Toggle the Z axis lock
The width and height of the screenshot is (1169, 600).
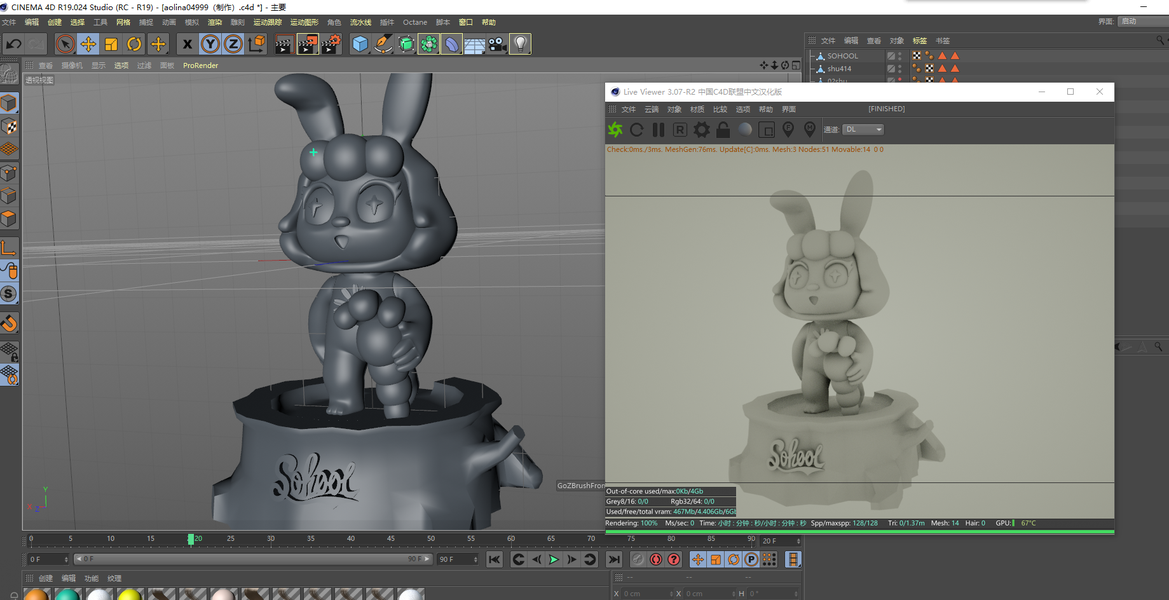[233, 44]
